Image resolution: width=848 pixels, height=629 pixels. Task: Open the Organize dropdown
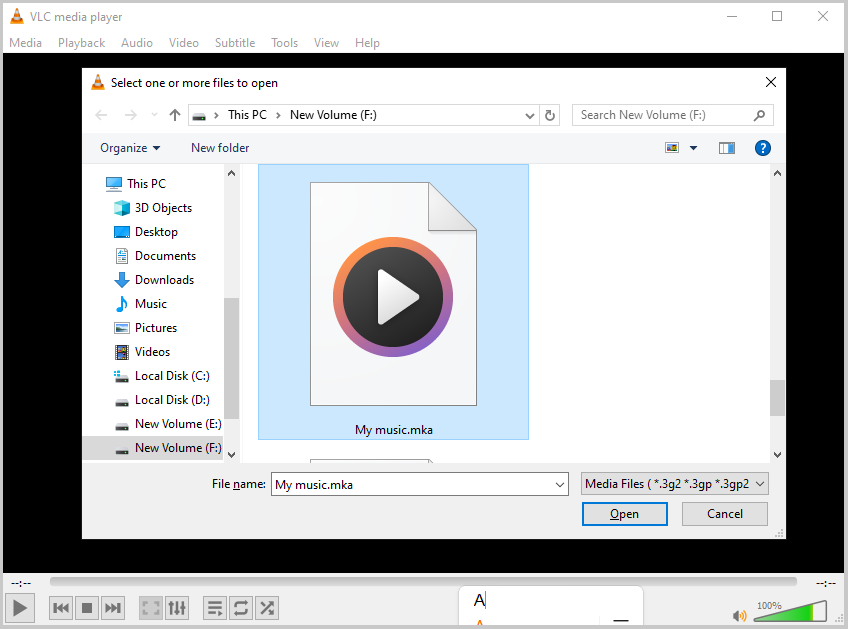tap(130, 148)
